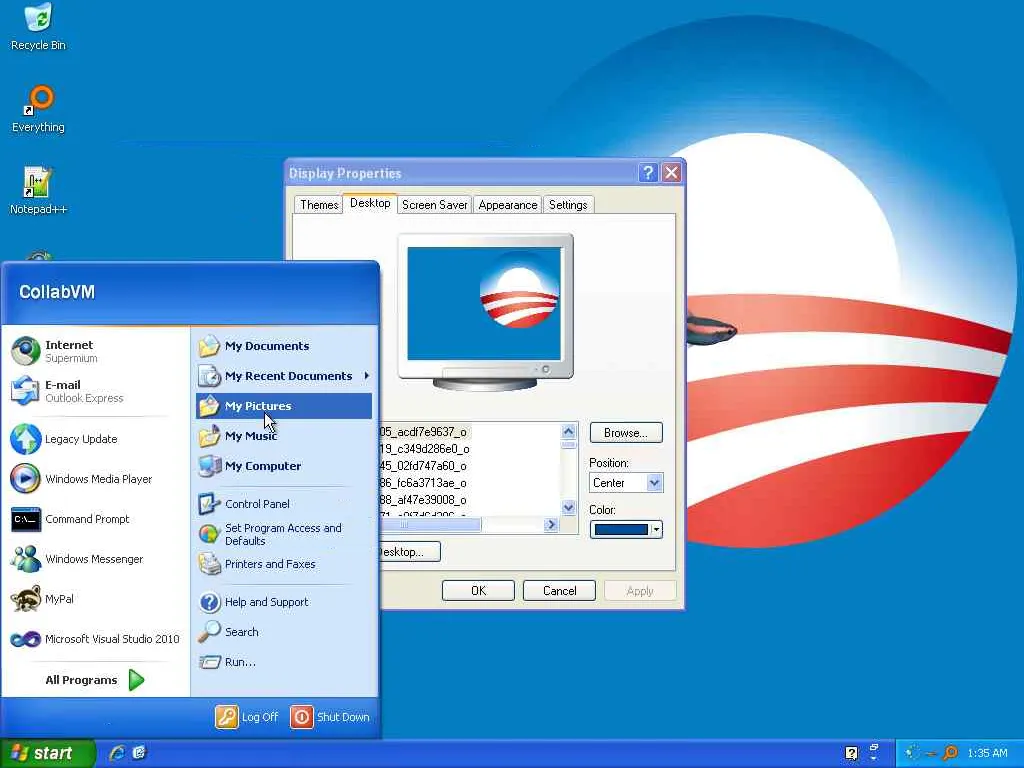Open Help and Support
This screenshot has width=1024, height=768.
284,601
